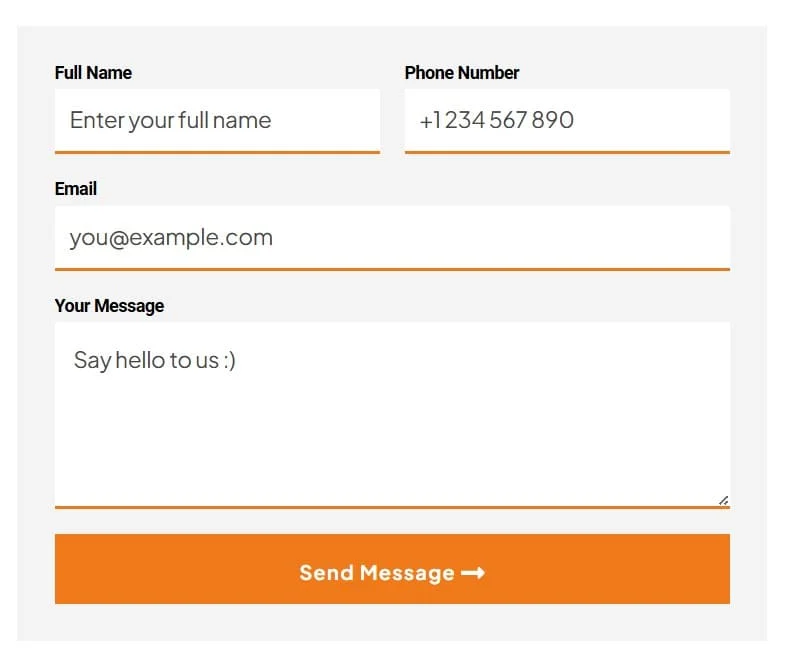Click the "Full Name" label
Image resolution: width=792 pixels, height=662 pixels.
point(93,73)
